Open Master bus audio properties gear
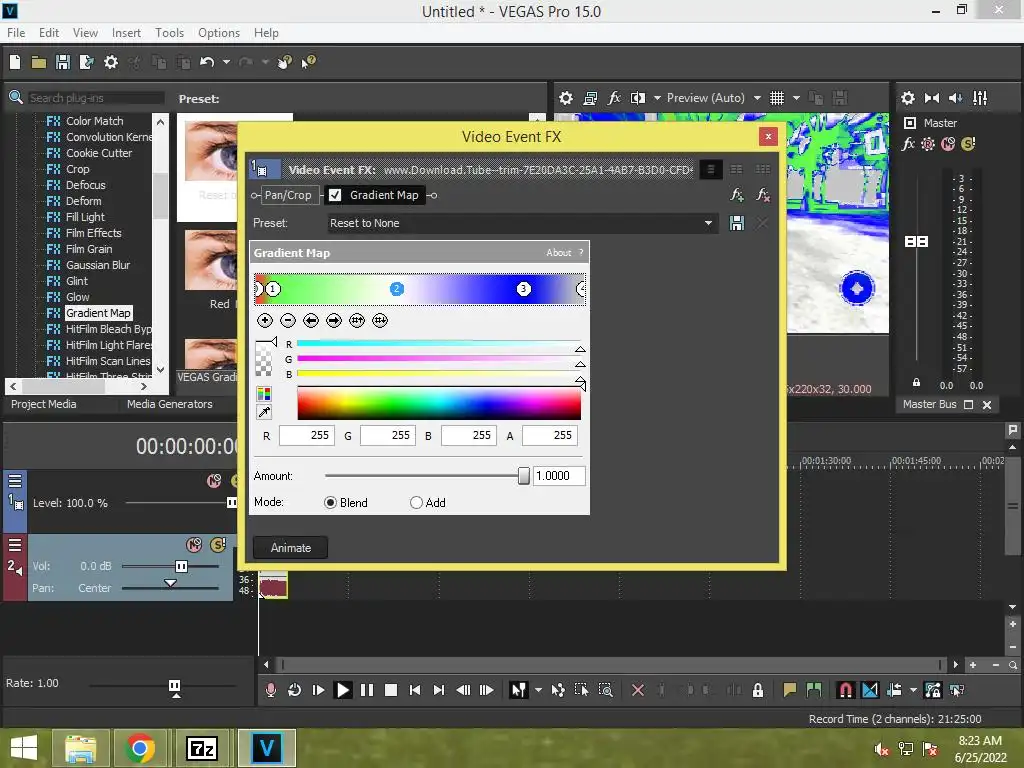Image resolution: width=1024 pixels, height=768 pixels. click(908, 98)
